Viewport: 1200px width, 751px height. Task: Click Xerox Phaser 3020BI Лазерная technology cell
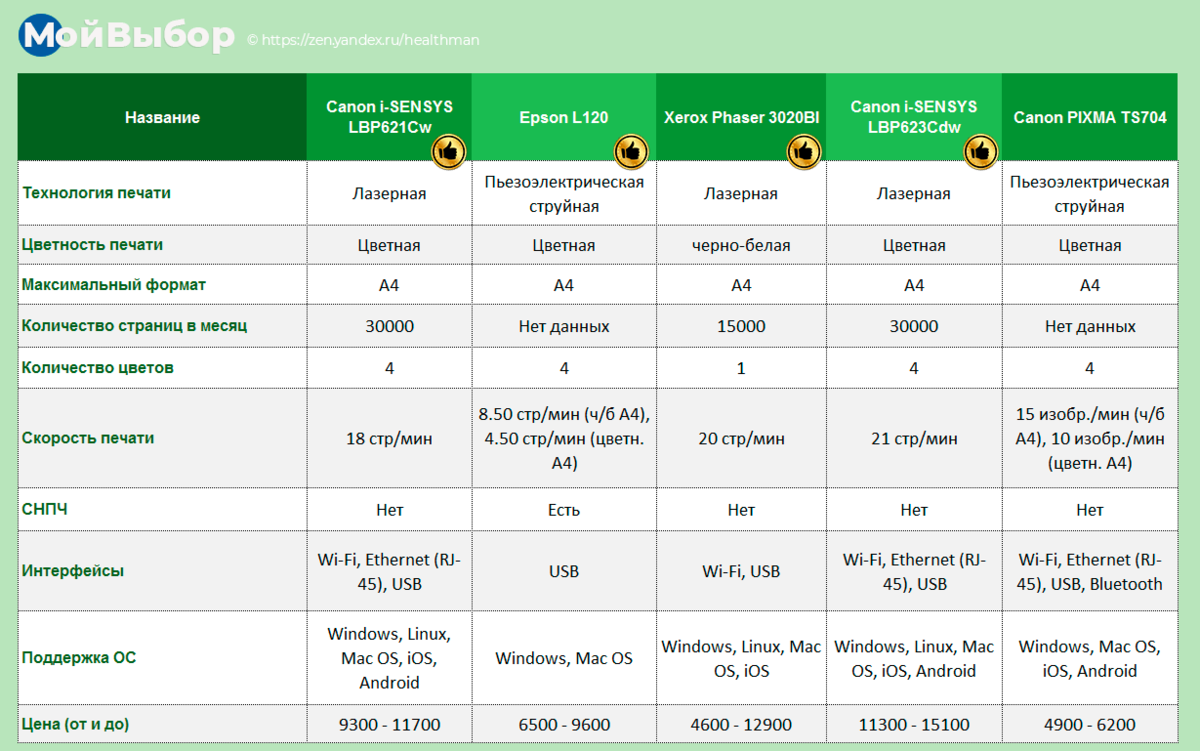point(741,194)
